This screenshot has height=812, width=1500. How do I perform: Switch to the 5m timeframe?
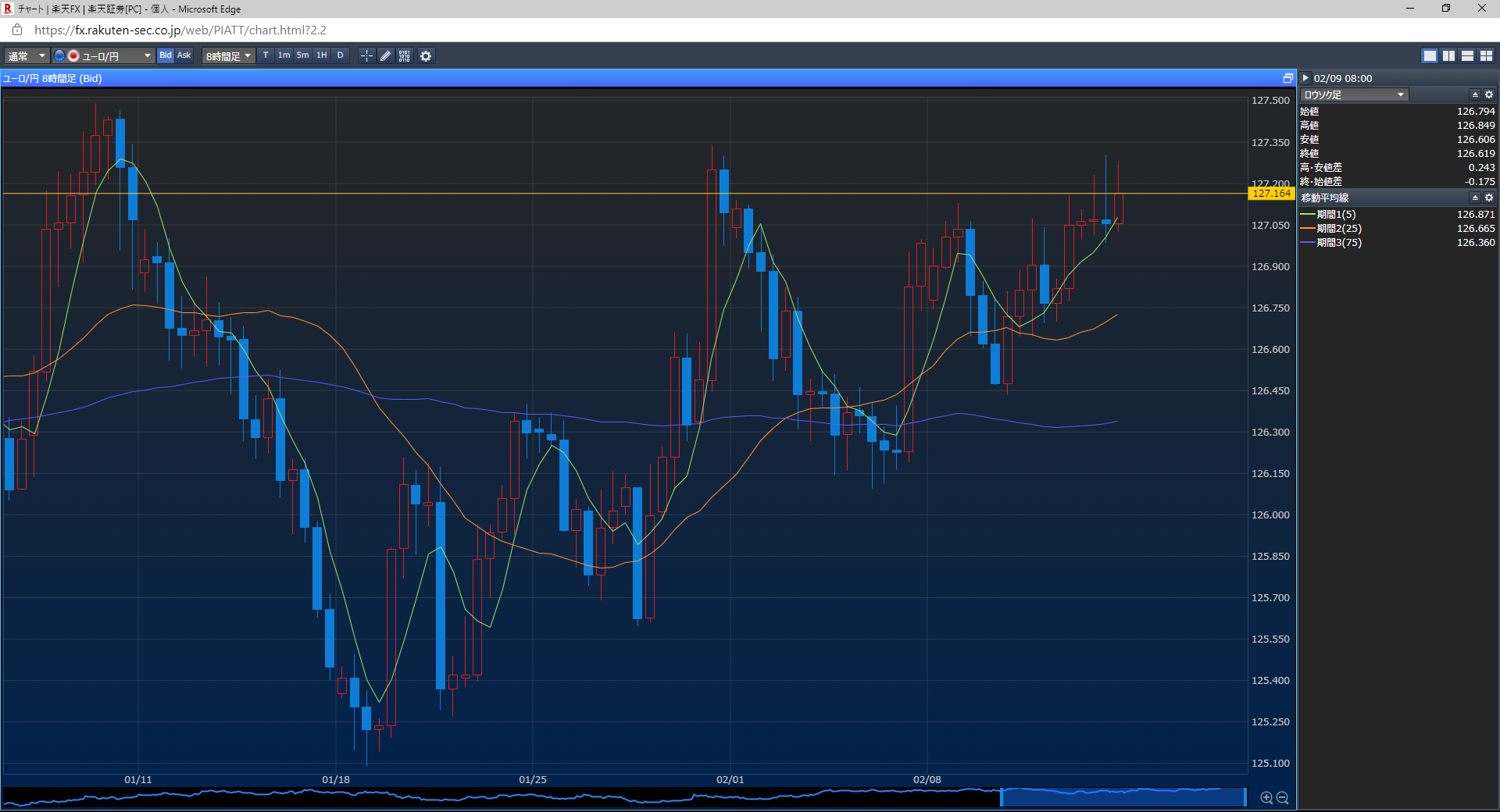(303, 55)
